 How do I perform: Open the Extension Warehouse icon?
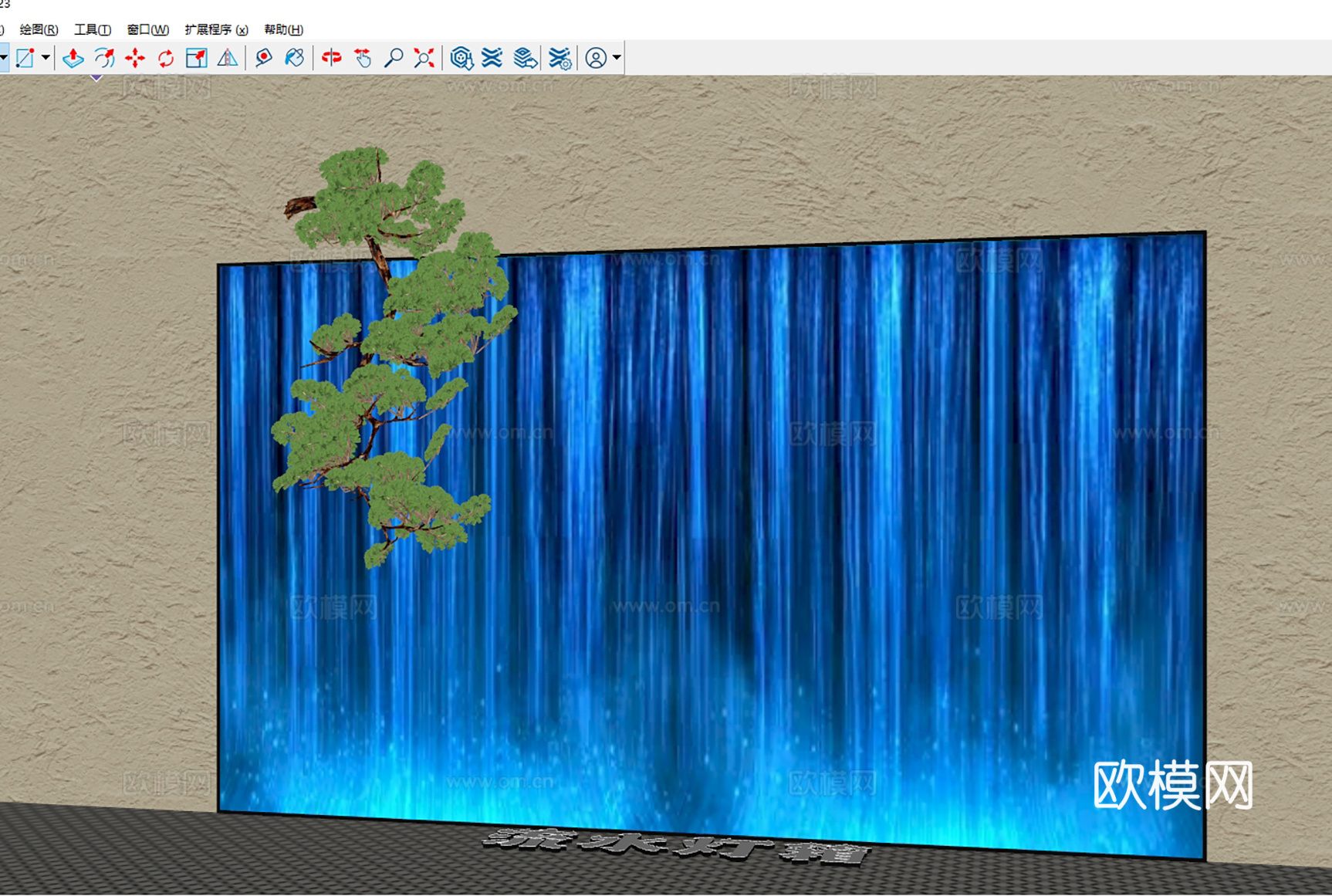[x=492, y=58]
